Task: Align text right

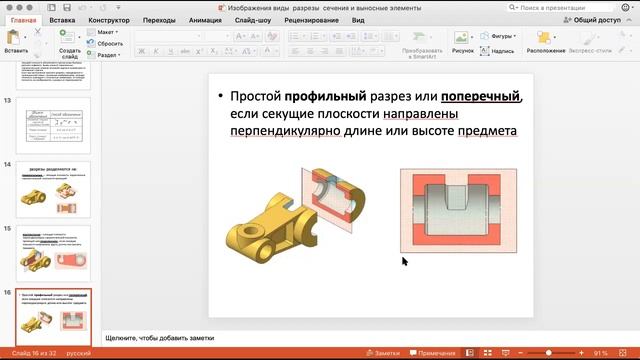Action: (x=324, y=51)
